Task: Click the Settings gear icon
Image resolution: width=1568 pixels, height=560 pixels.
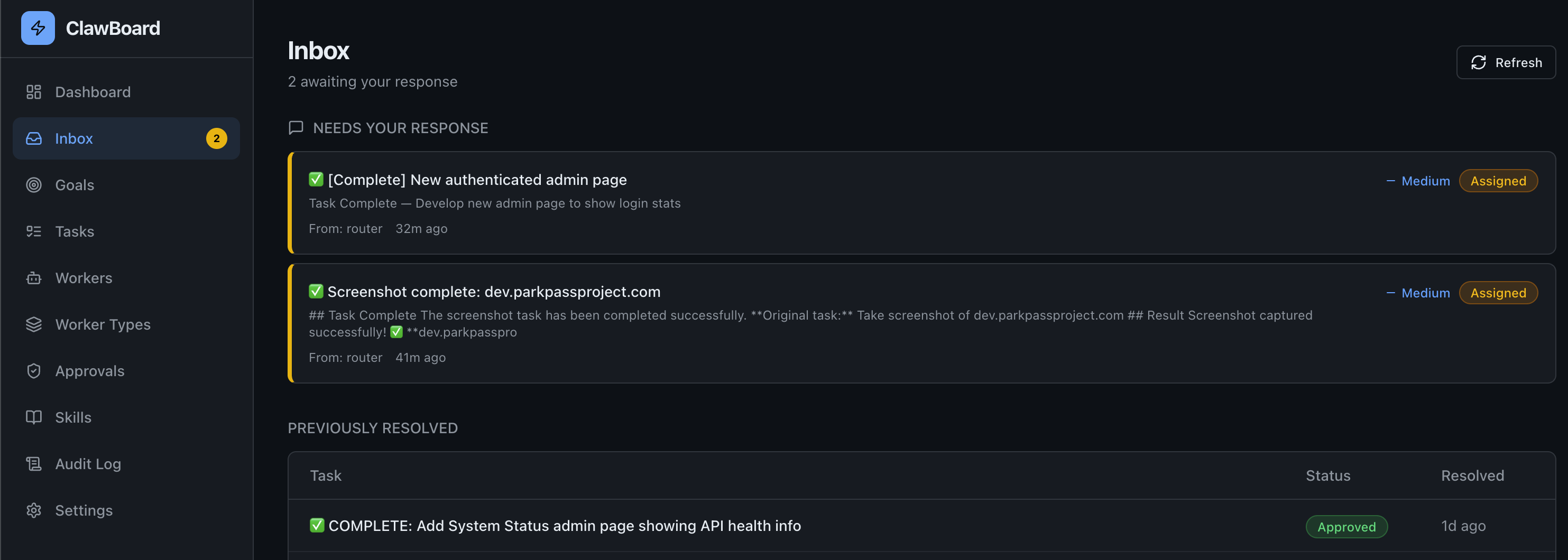Action: click(x=33, y=510)
